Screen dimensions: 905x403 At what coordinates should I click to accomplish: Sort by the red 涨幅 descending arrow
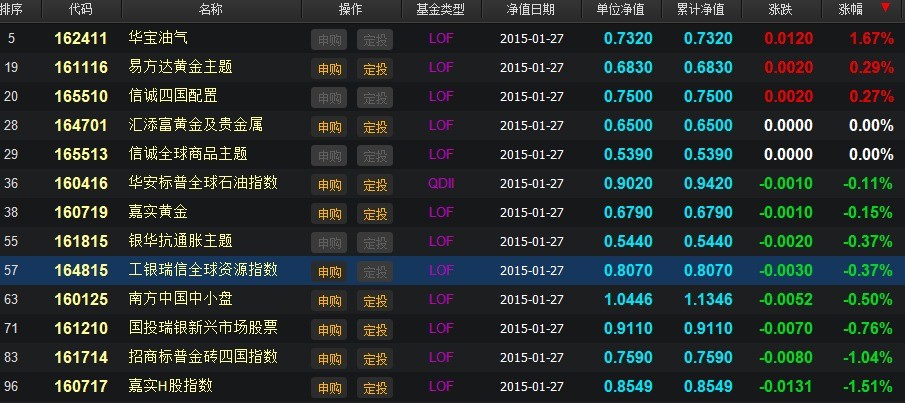click(x=885, y=8)
